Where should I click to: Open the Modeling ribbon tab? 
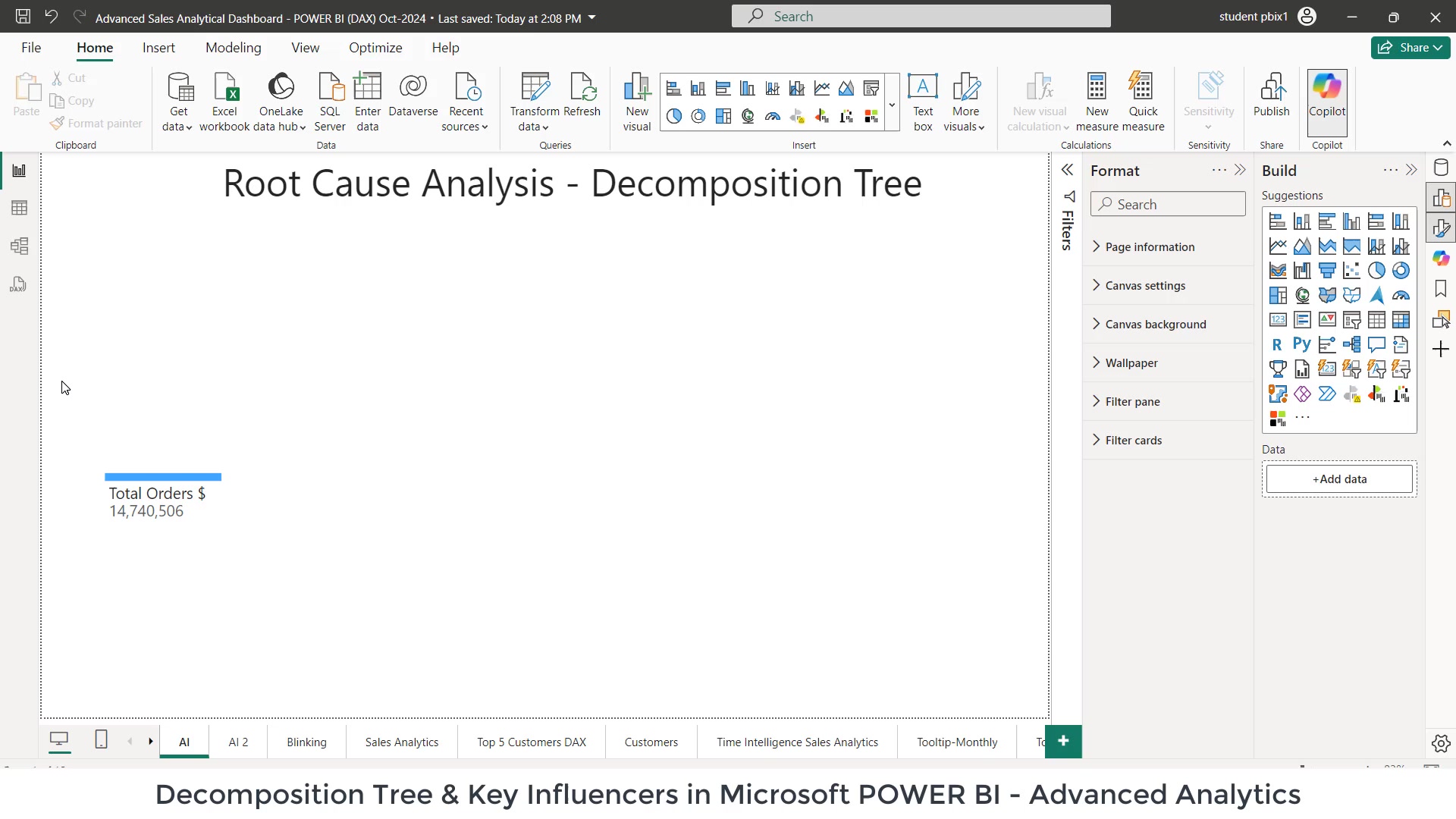[x=233, y=48]
